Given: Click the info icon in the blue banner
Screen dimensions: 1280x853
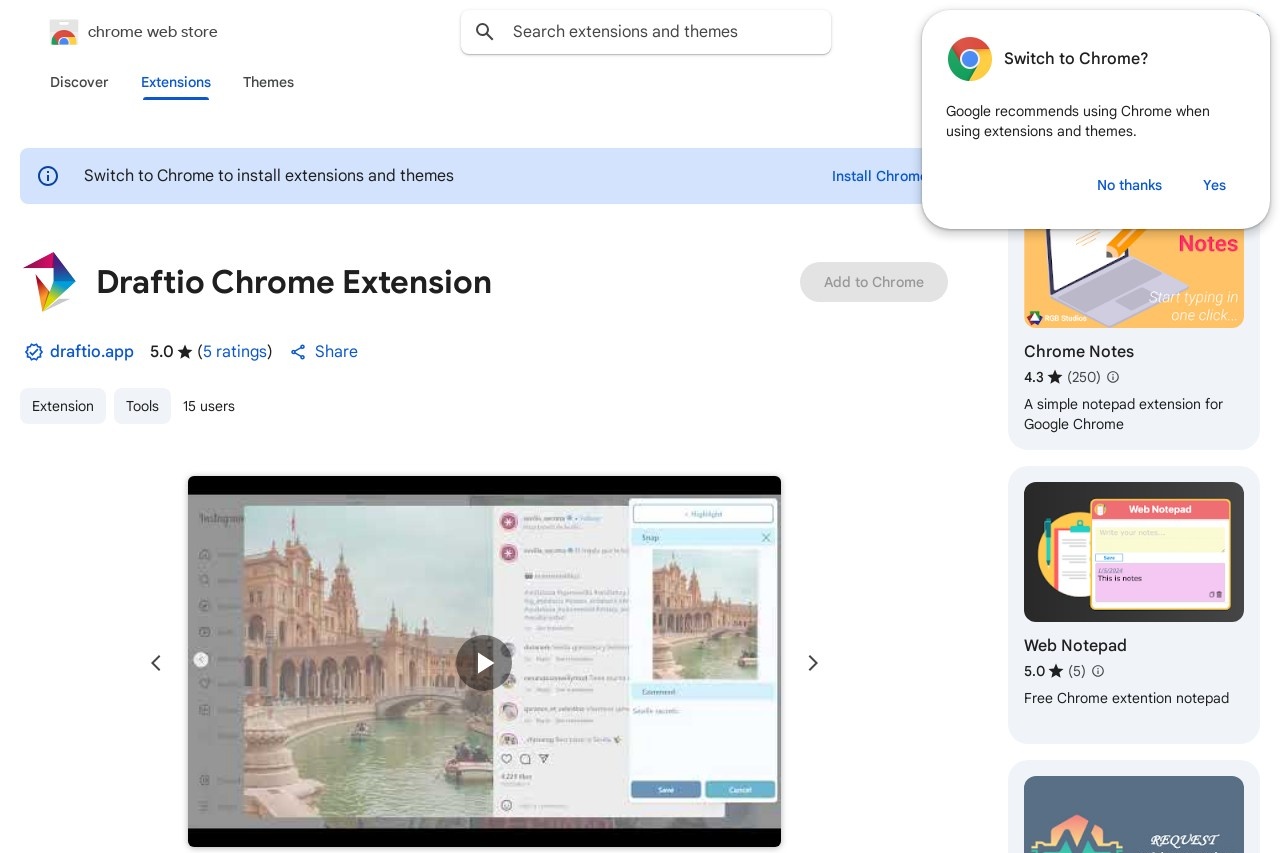Looking at the screenshot, I should click(48, 176).
